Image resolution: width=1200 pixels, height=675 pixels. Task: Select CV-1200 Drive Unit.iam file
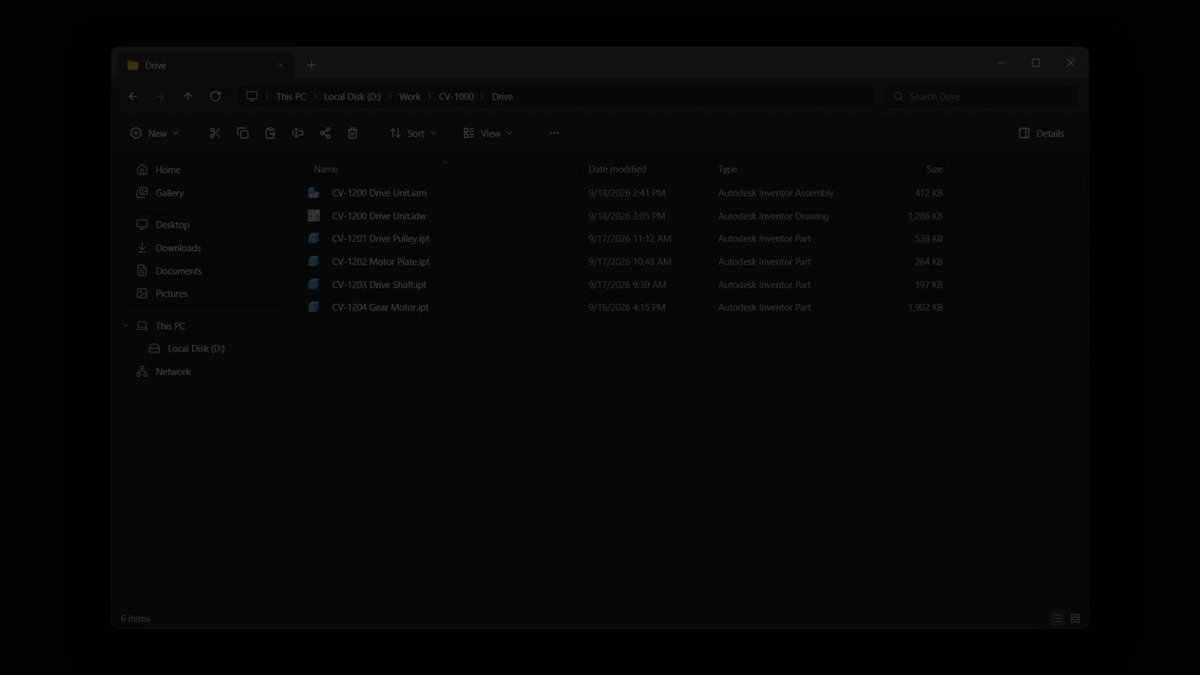pyautogui.click(x=379, y=193)
